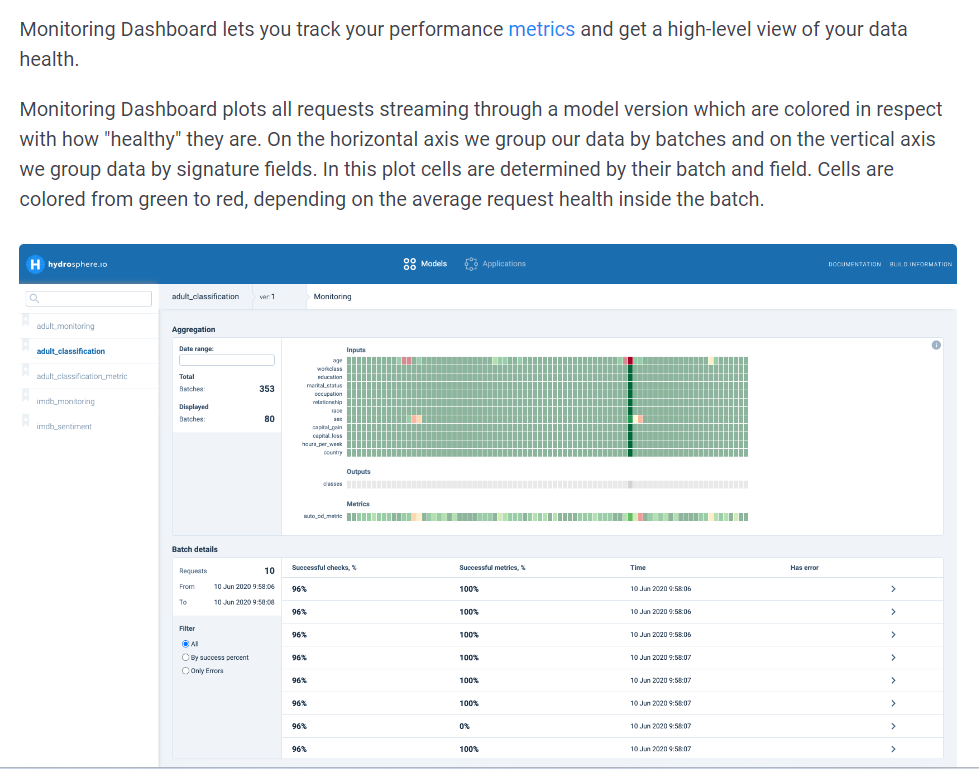Click the Date range input field
The image size is (979, 769).
(x=226, y=360)
